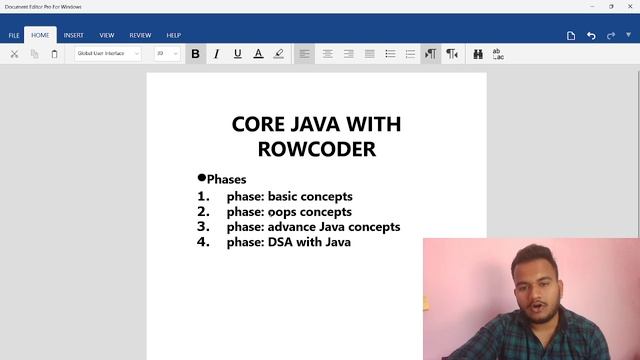
Task: Apply font color with A icon
Action: tap(258, 54)
